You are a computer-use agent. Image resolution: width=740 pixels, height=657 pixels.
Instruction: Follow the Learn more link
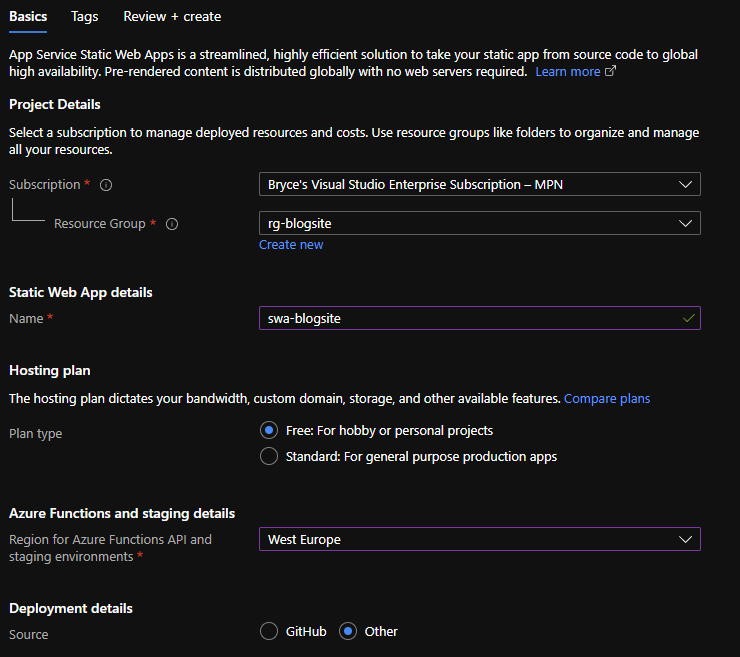[567, 72]
